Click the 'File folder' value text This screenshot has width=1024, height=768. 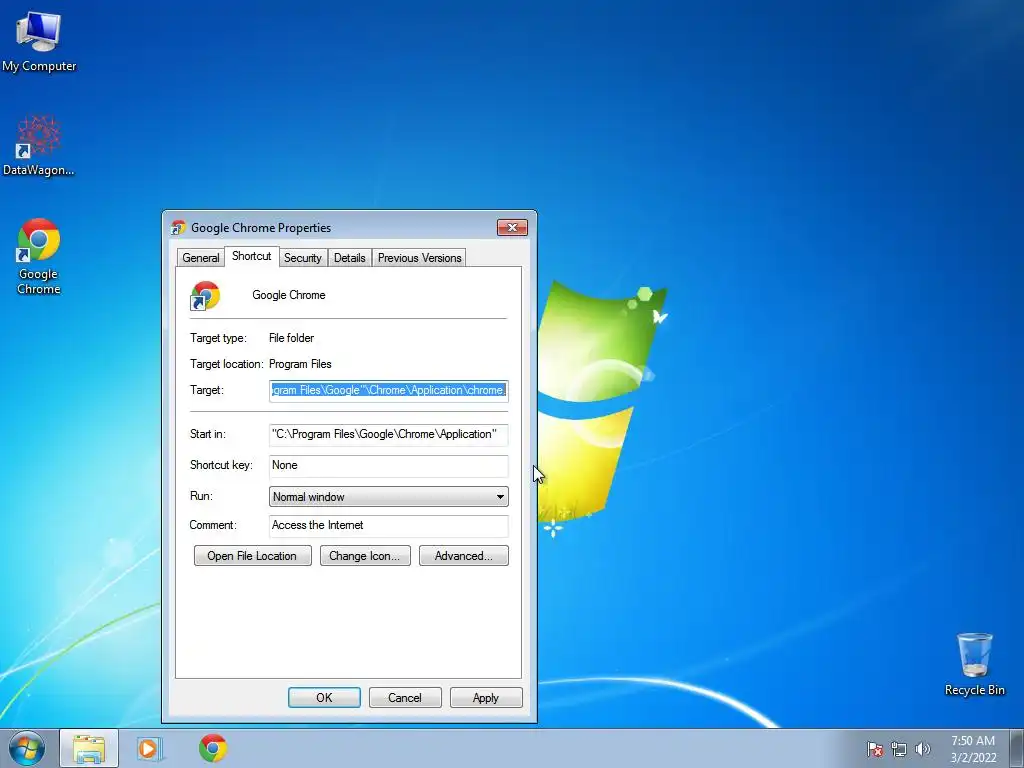point(291,338)
